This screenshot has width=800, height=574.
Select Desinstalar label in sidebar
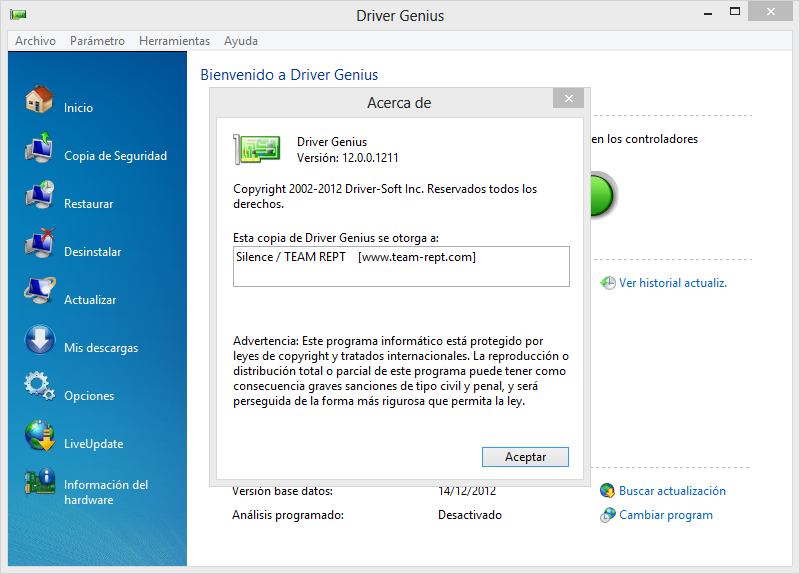tap(93, 252)
